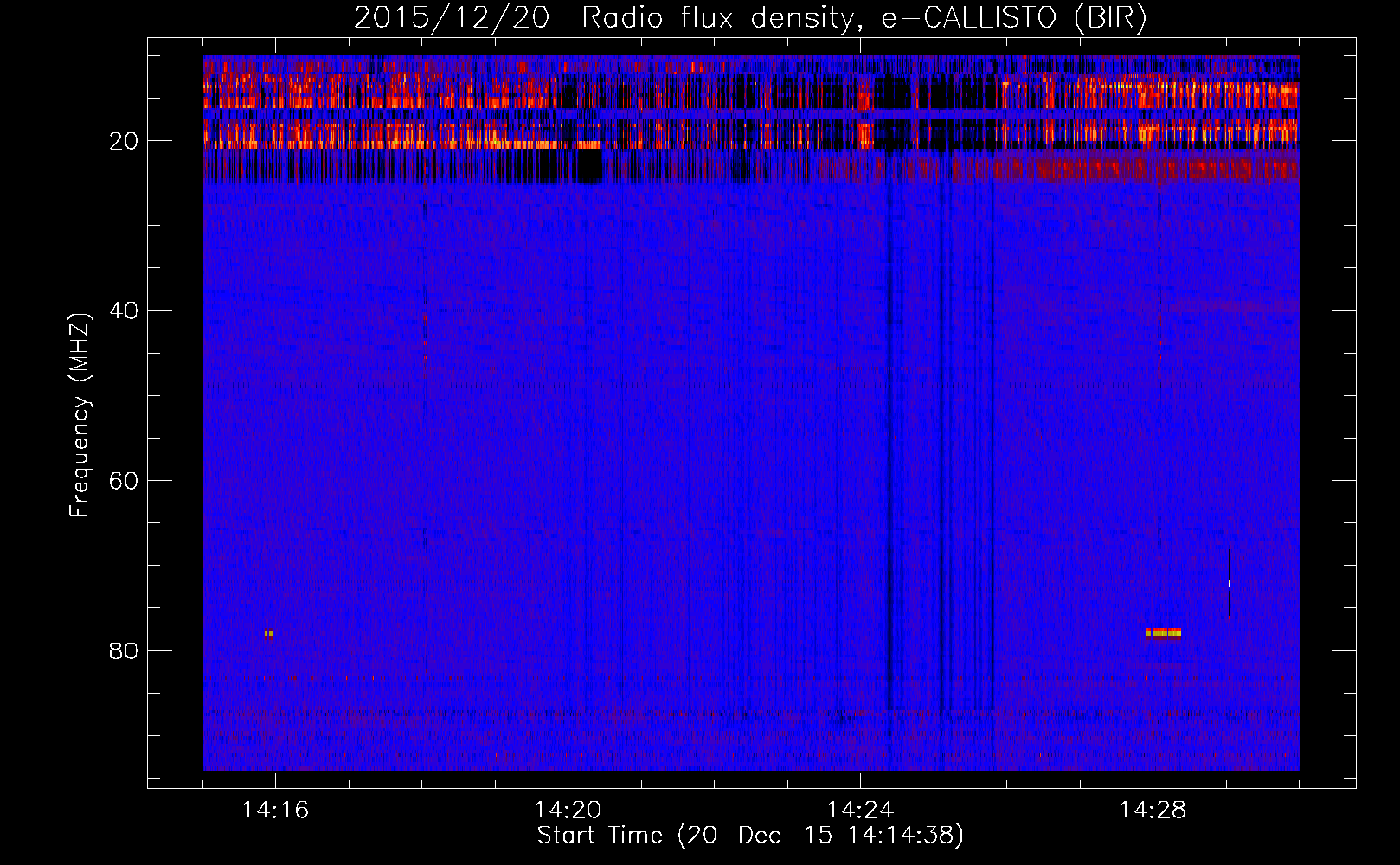Click the small burst near 78 MHz at 14:16
Viewport: 1400px width, 865px height.
[x=269, y=633]
